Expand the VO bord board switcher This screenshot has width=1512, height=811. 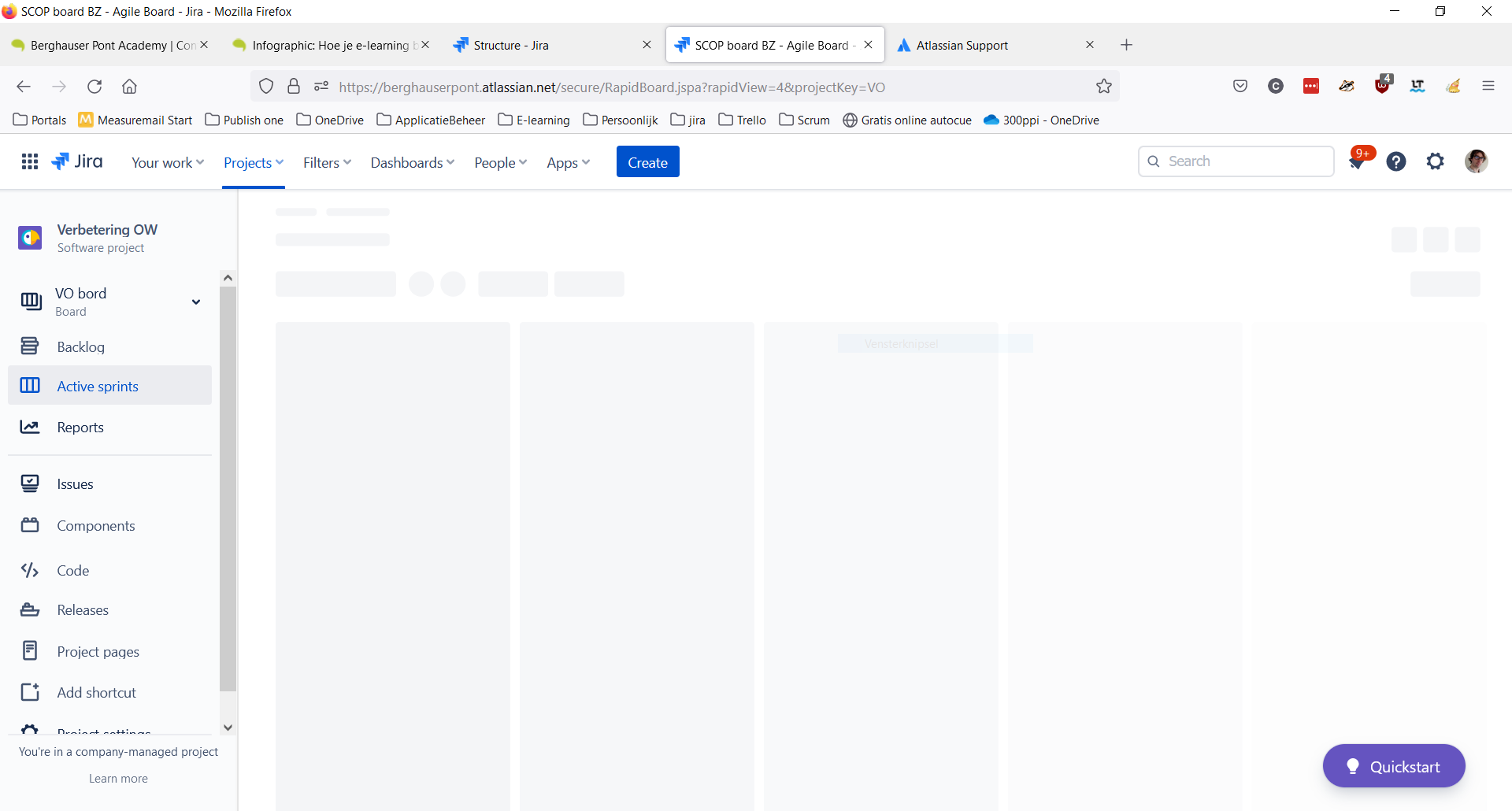tap(196, 302)
